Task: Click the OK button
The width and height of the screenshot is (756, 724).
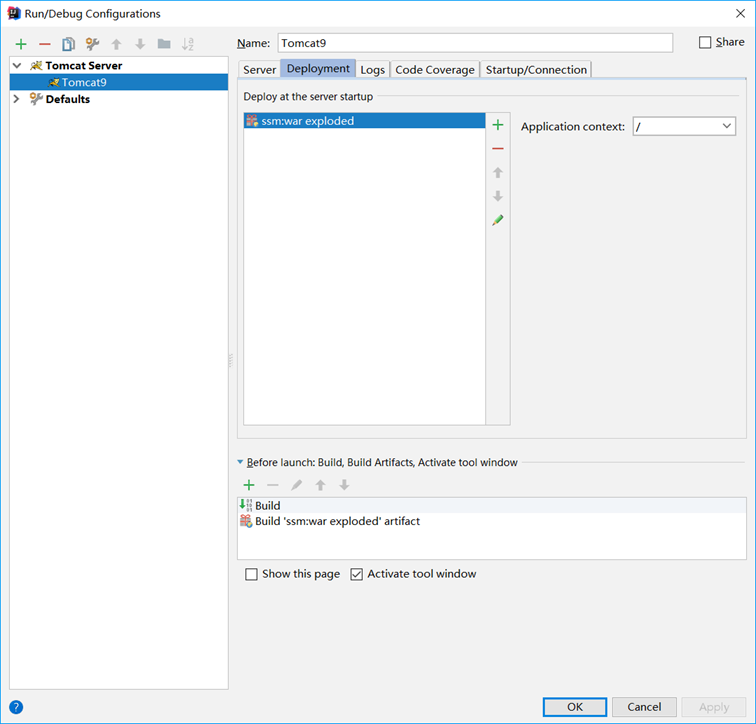Action: 575,707
